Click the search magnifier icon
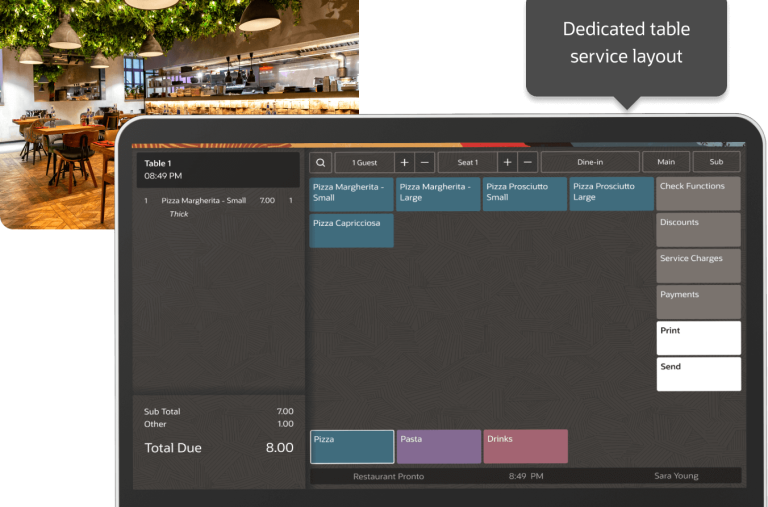 coord(320,162)
